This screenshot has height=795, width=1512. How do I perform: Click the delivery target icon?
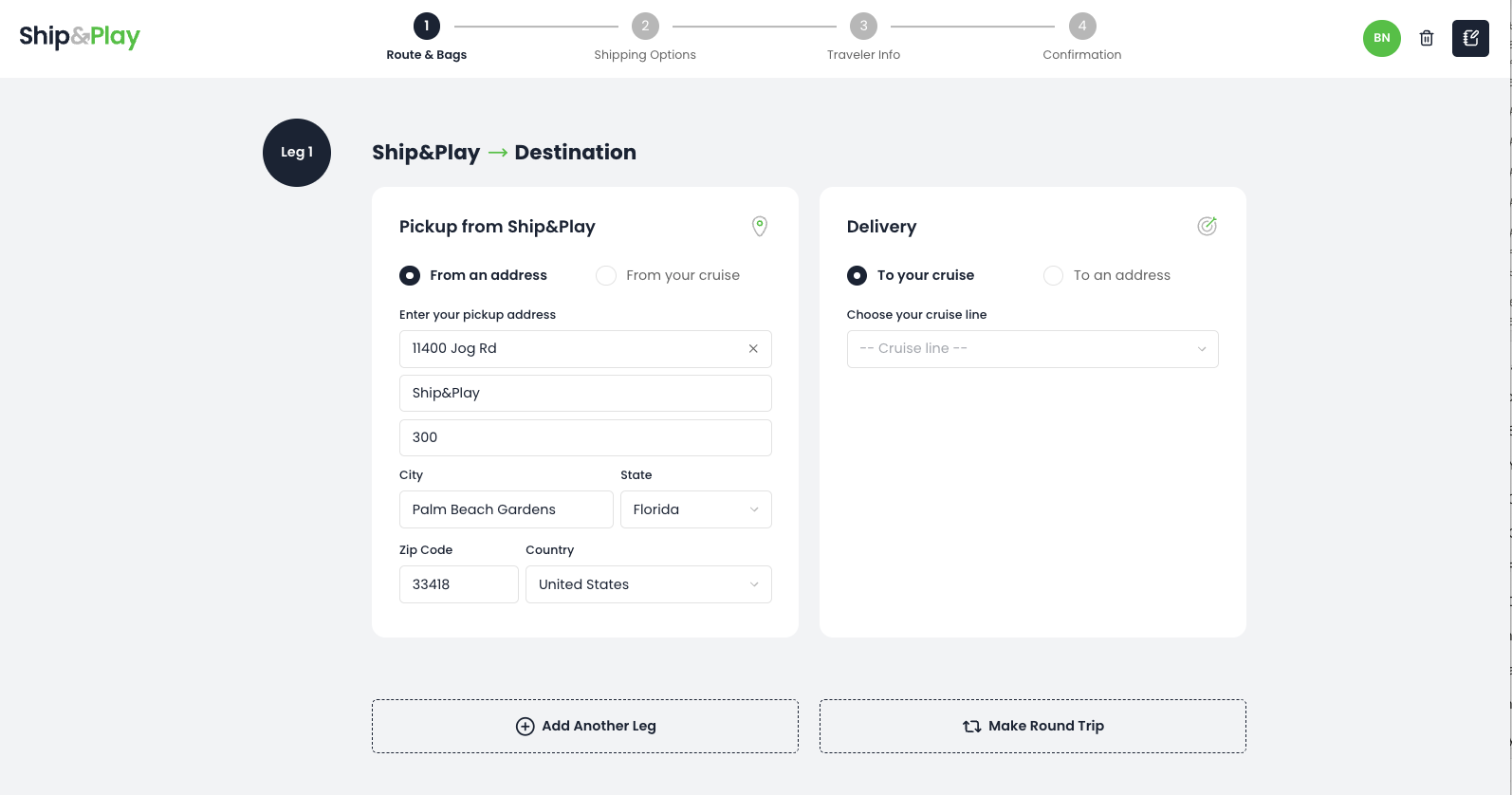(1207, 226)
